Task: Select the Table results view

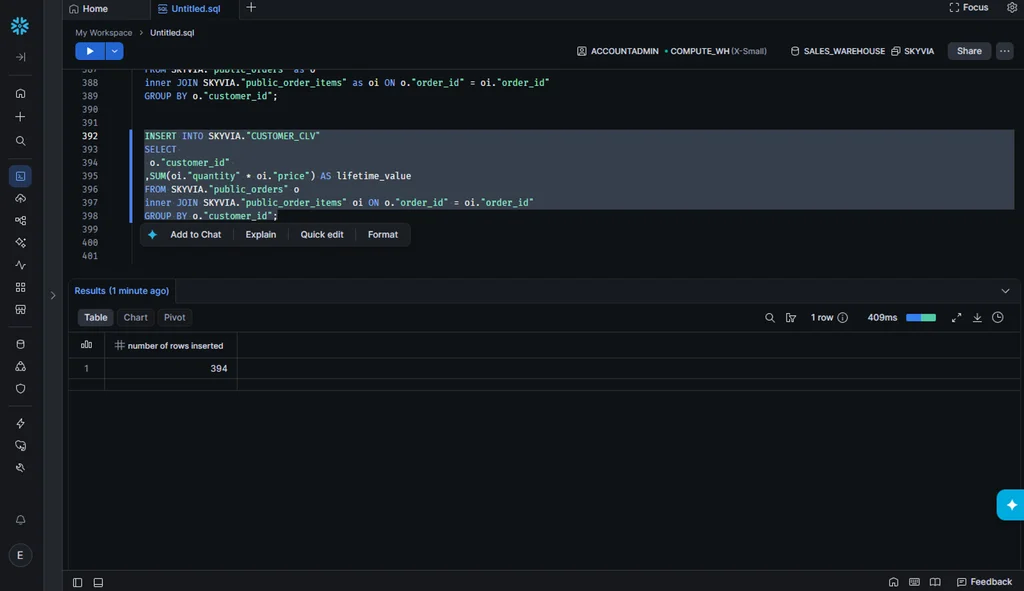Action: pos(95,317)
